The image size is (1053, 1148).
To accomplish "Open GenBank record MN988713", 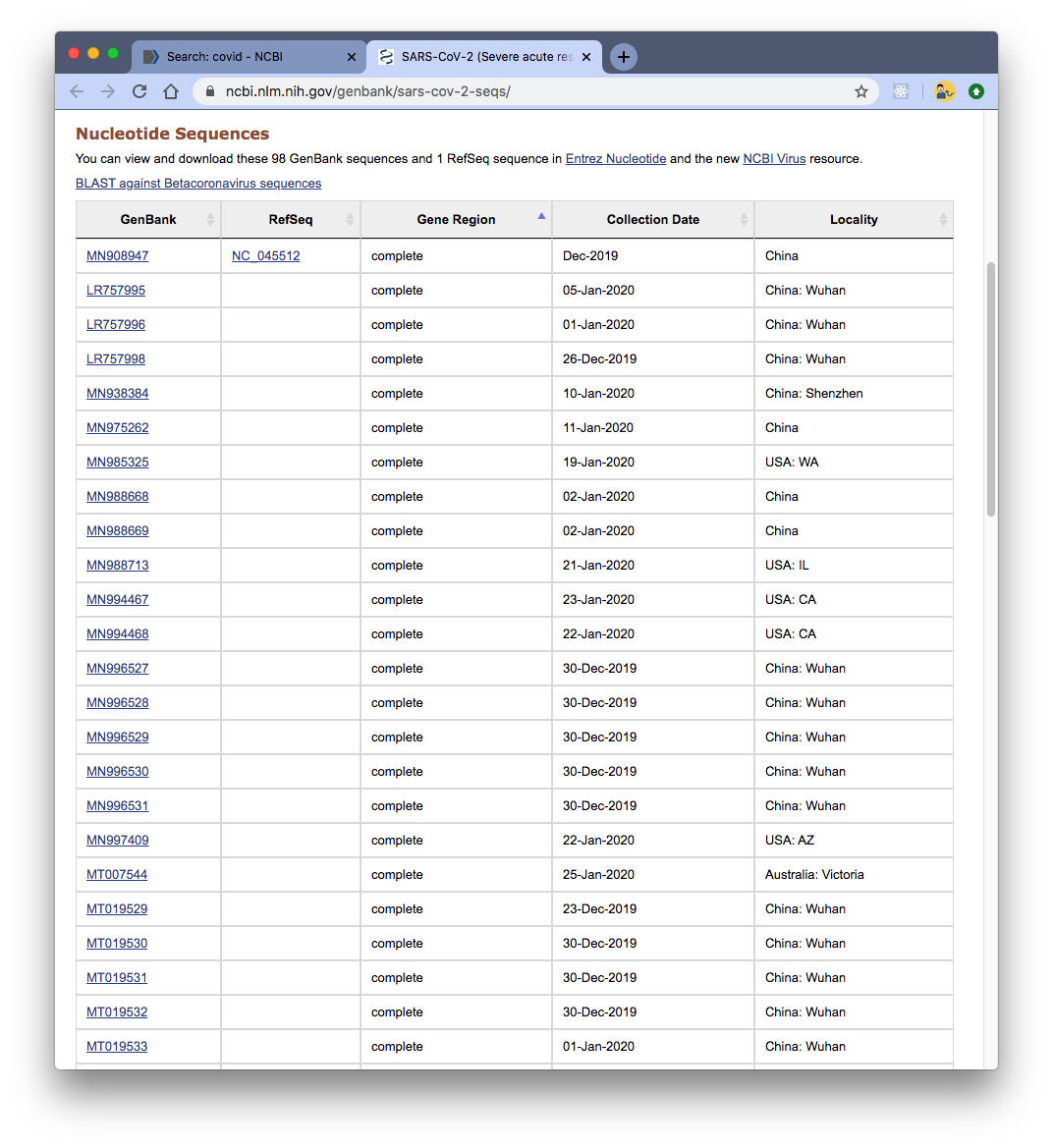I will [x=117, y=566].
